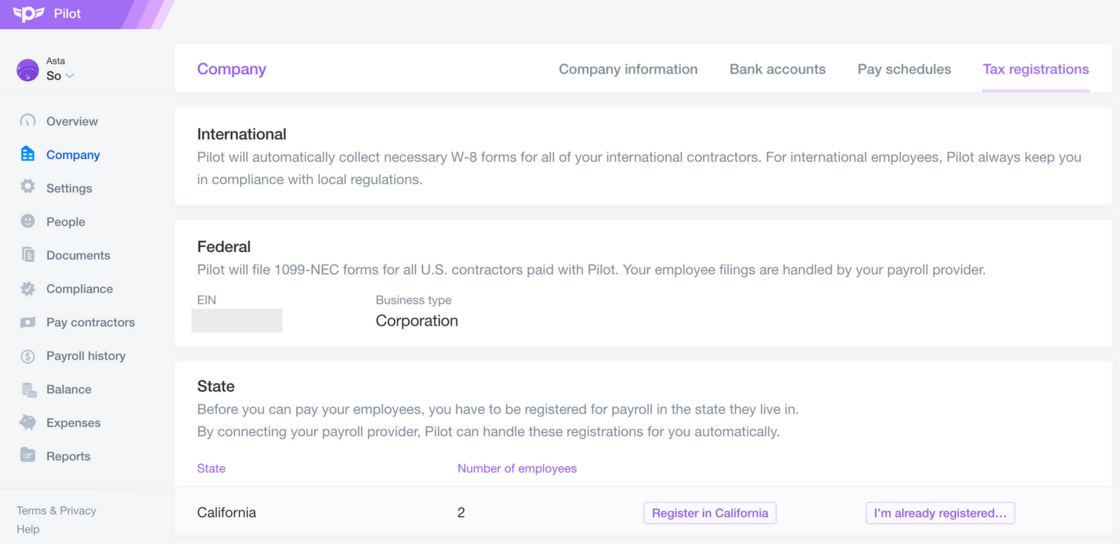This screenshot has width=1120, height=544.
Task: Switch to Company information tab
Action: pos(628,69)
